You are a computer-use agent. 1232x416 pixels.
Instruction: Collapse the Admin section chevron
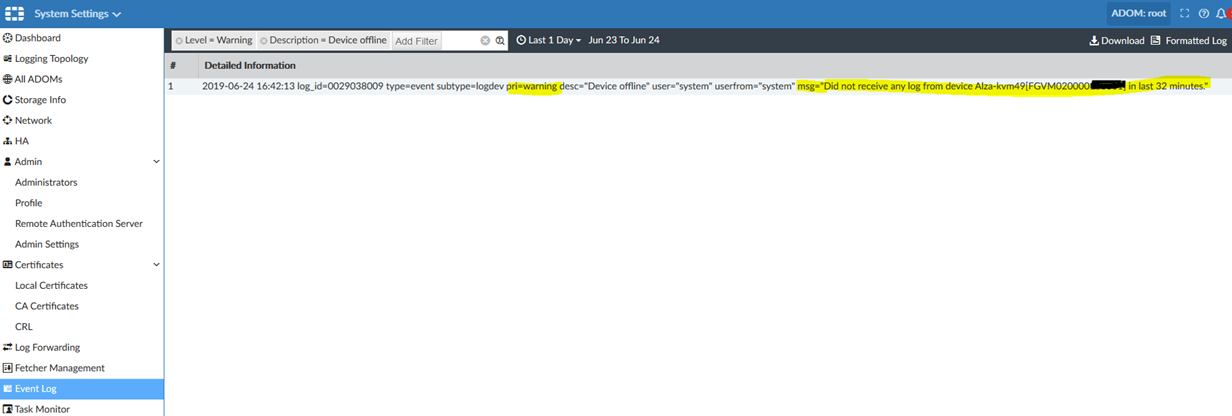[156, 162]
